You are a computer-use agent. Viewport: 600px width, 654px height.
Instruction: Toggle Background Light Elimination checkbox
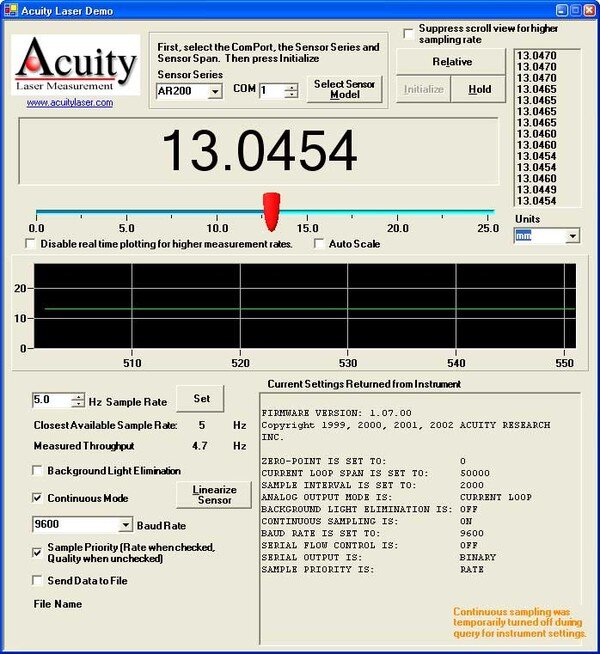point(37,470)
